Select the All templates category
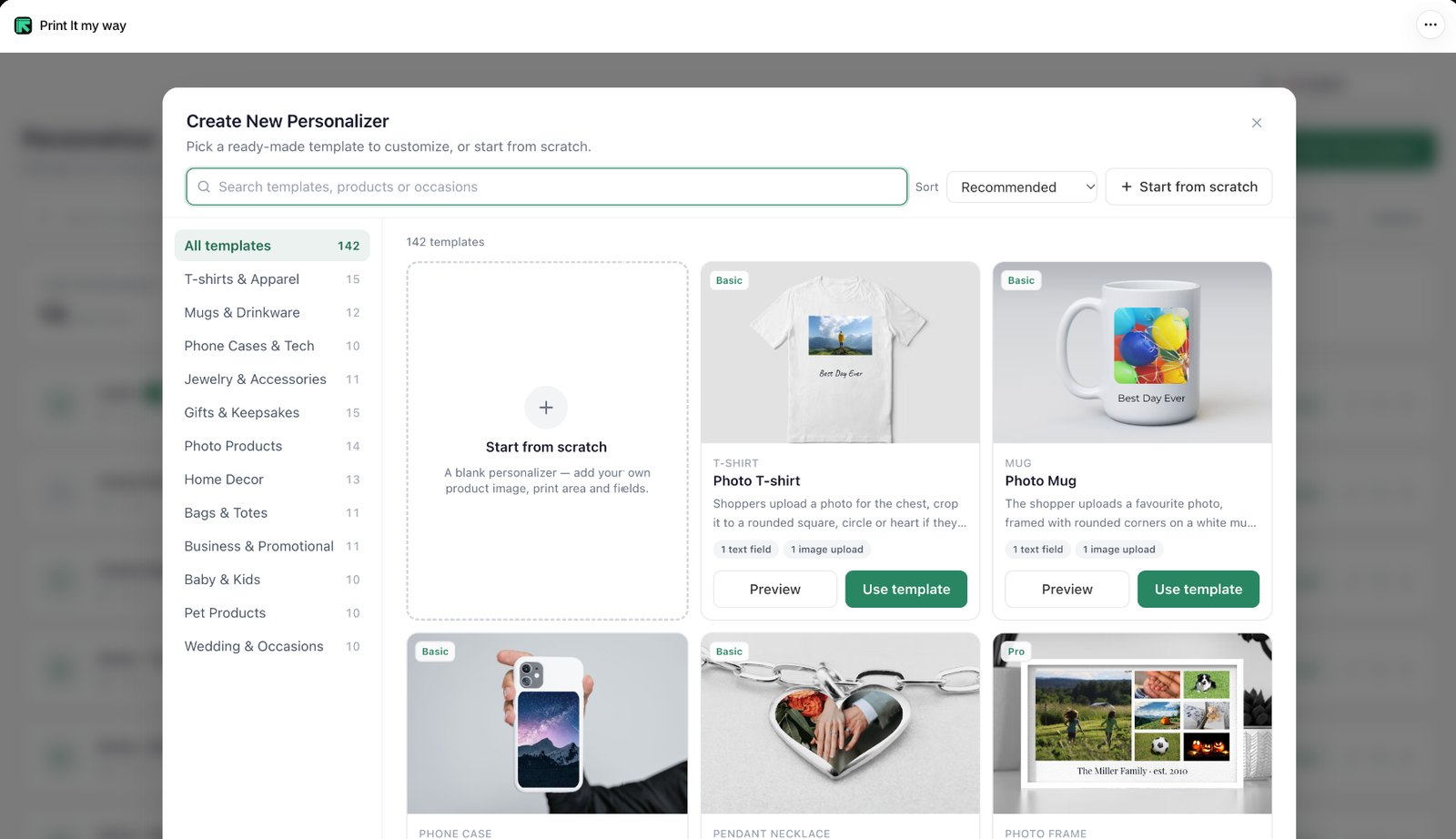 [x=272, y=246]
